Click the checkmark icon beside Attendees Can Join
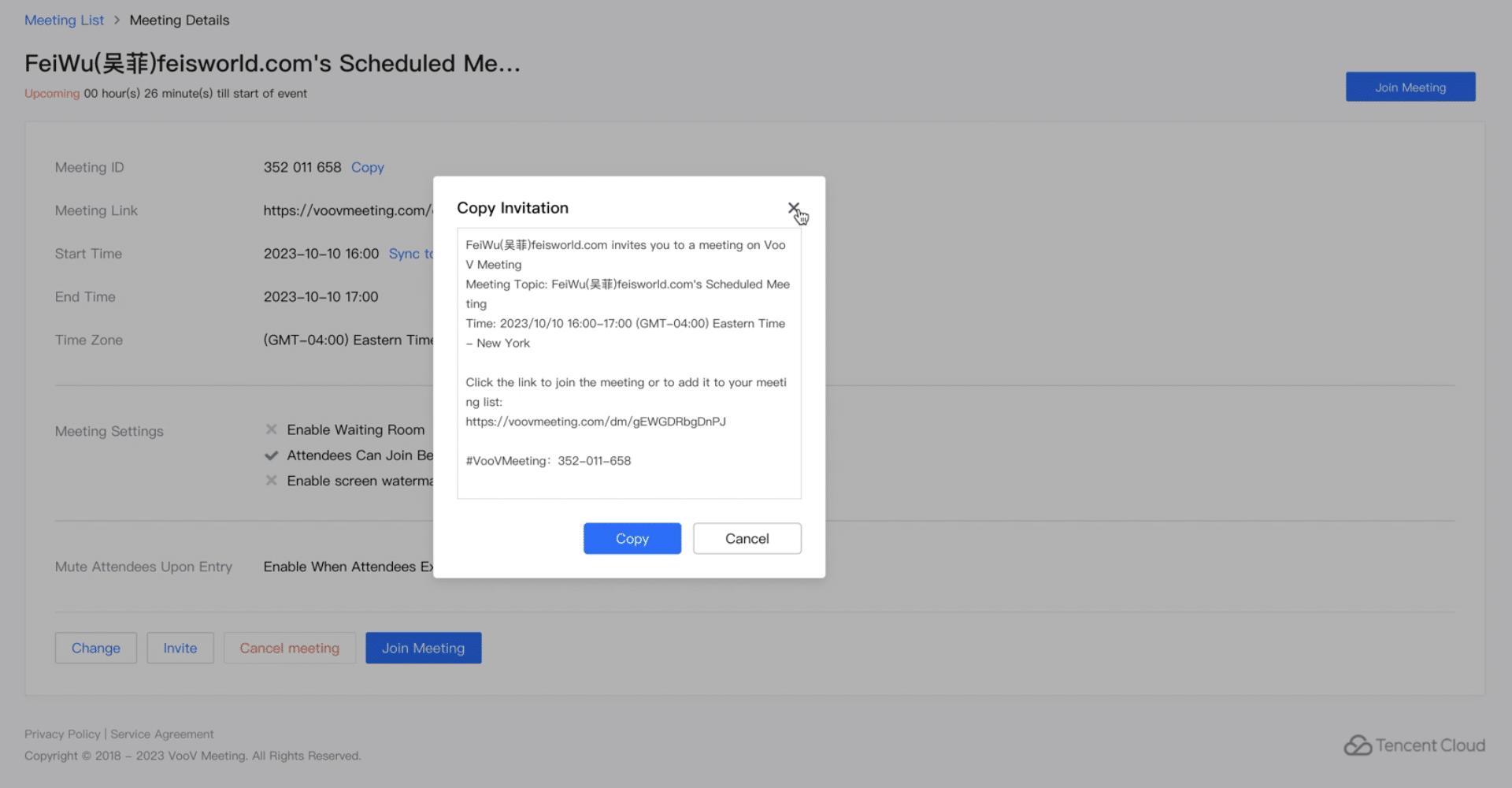This screenshot has width=1512, height=788. (272, 455)
